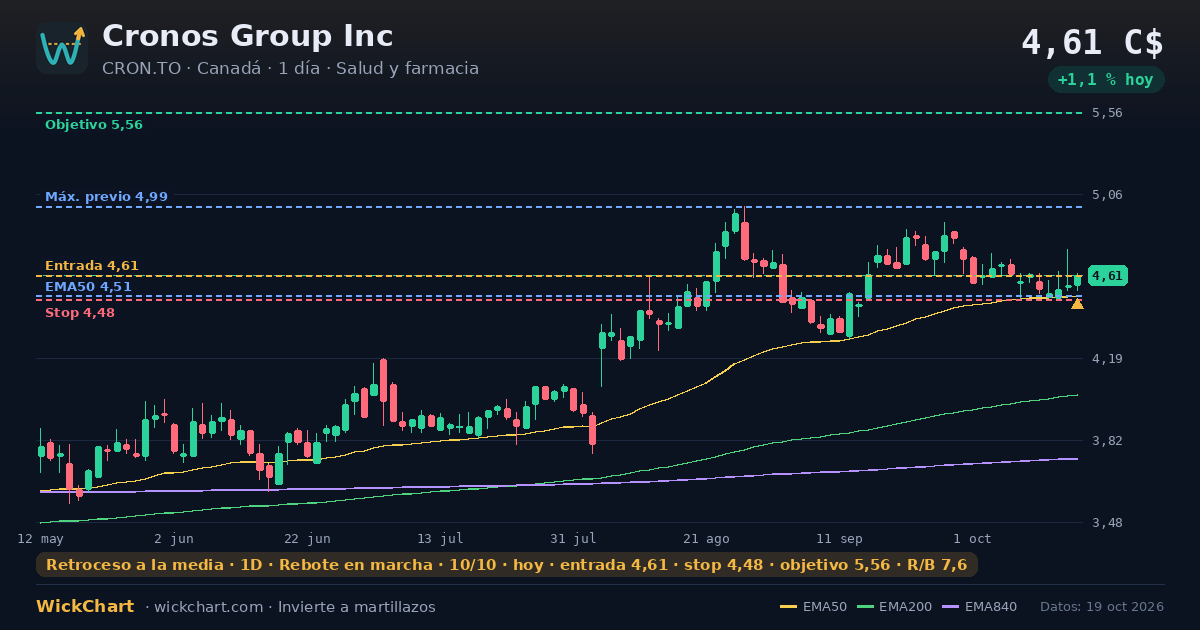
Task: Open the wickchart.com link
Action: click(x=210, y=607)
